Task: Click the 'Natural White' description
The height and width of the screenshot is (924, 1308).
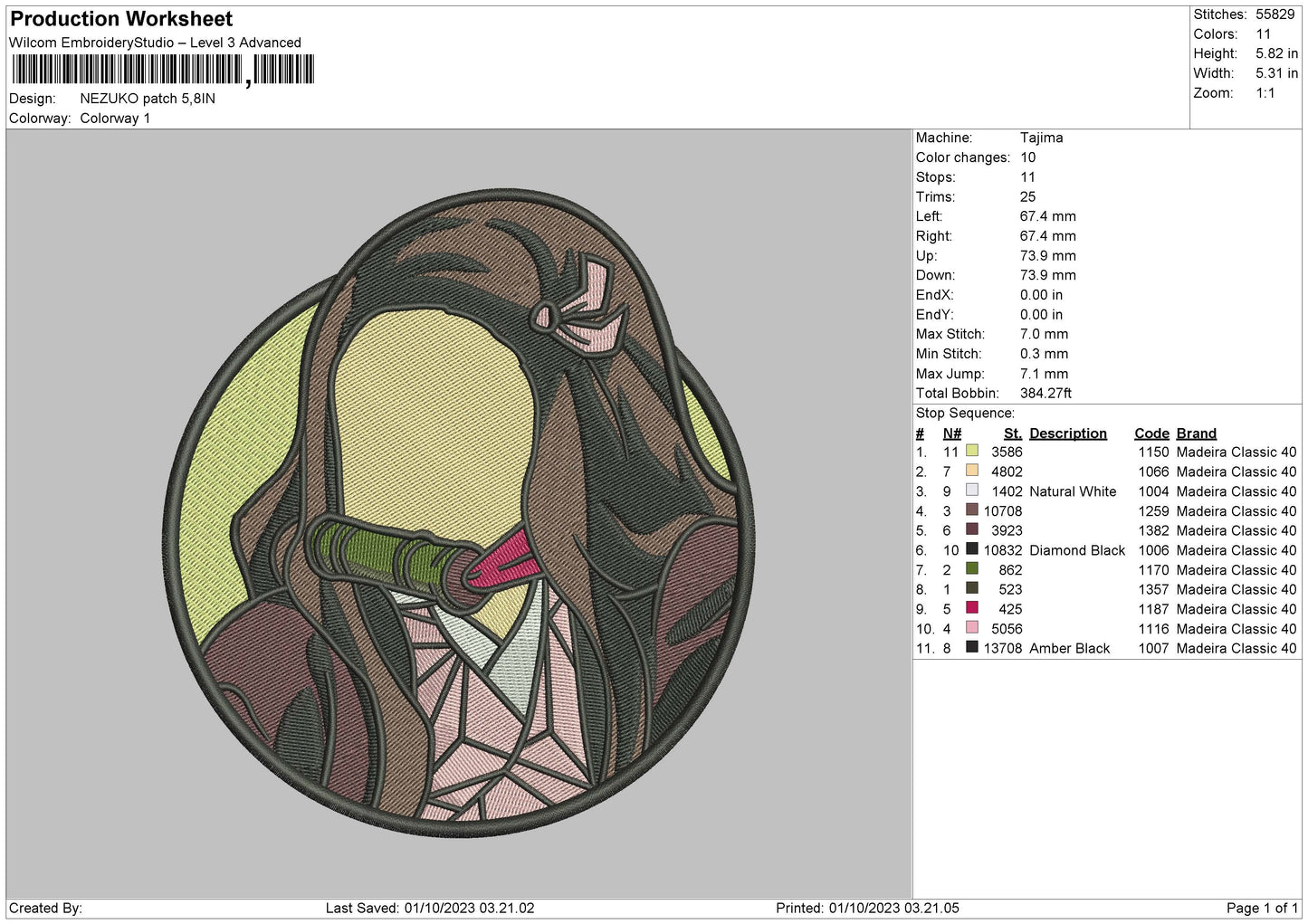Action: coord(1073,491)
